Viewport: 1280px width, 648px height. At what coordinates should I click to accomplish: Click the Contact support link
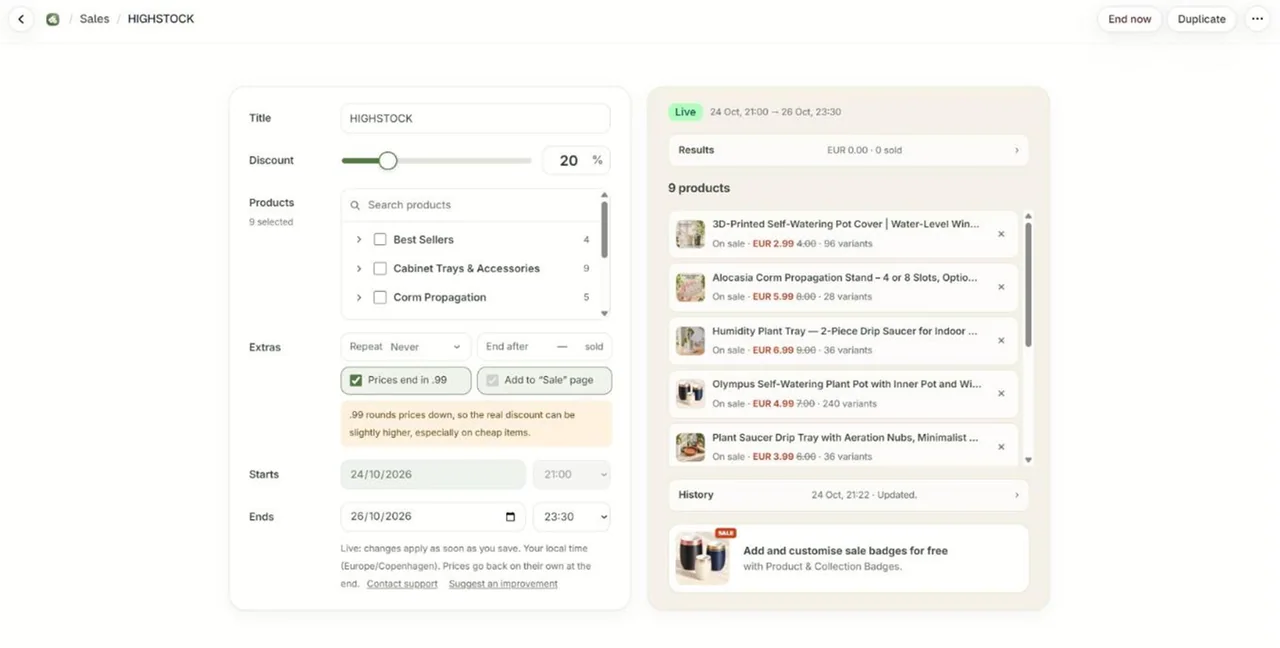tap(402, 584)
